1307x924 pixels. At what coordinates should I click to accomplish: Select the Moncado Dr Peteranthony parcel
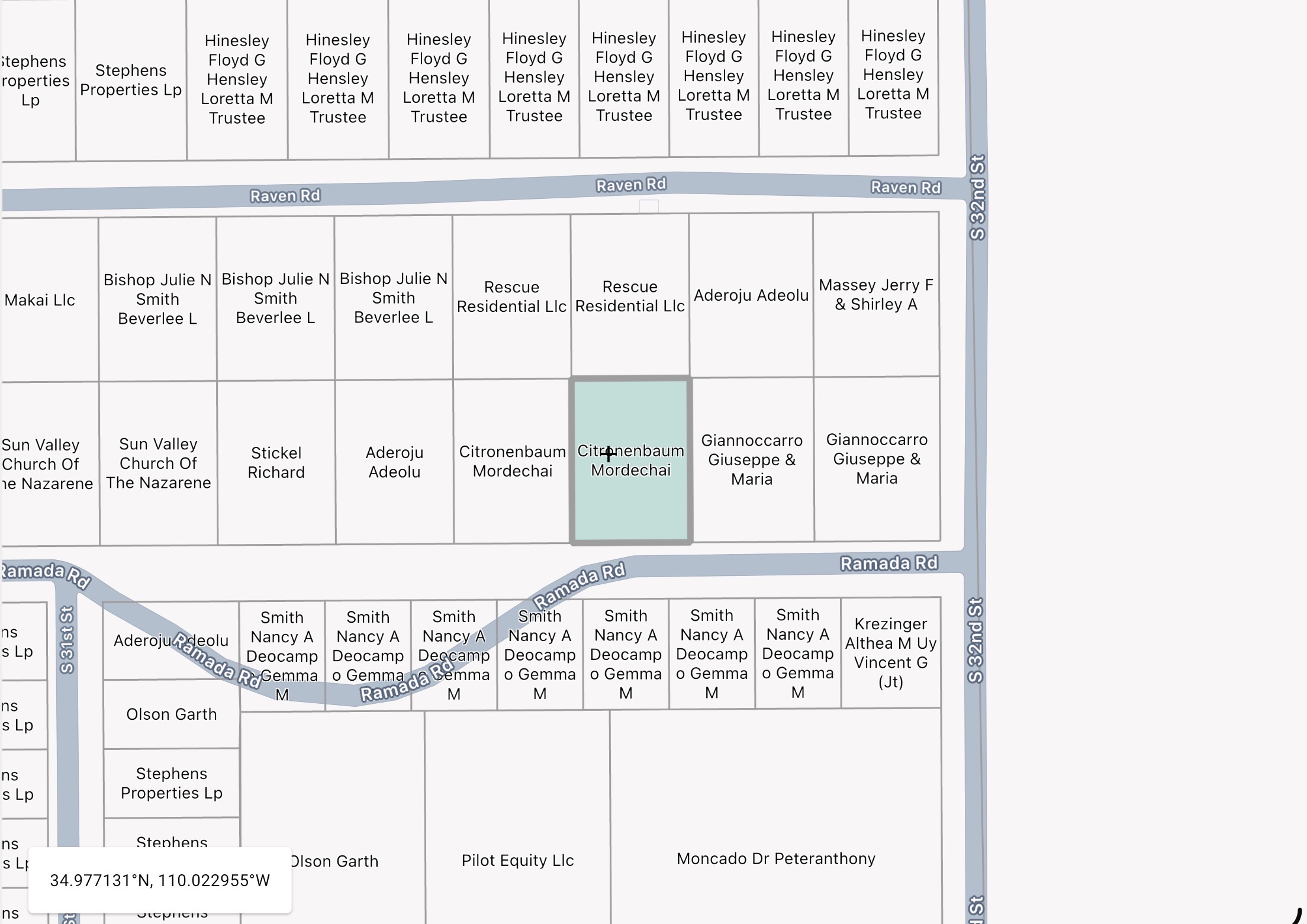(x=775, y=858)
